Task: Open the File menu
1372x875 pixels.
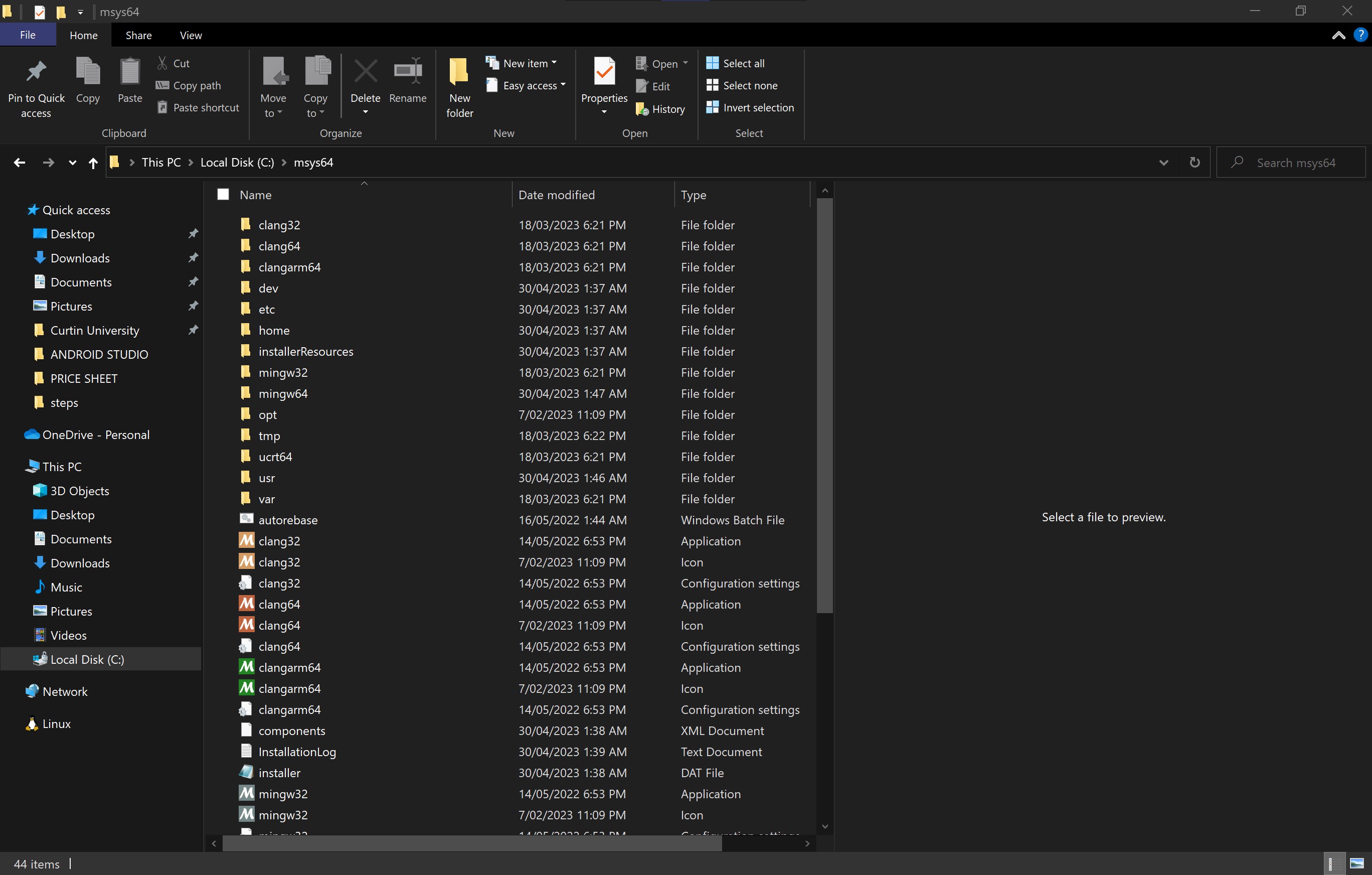Action: [x=28, y=35]
